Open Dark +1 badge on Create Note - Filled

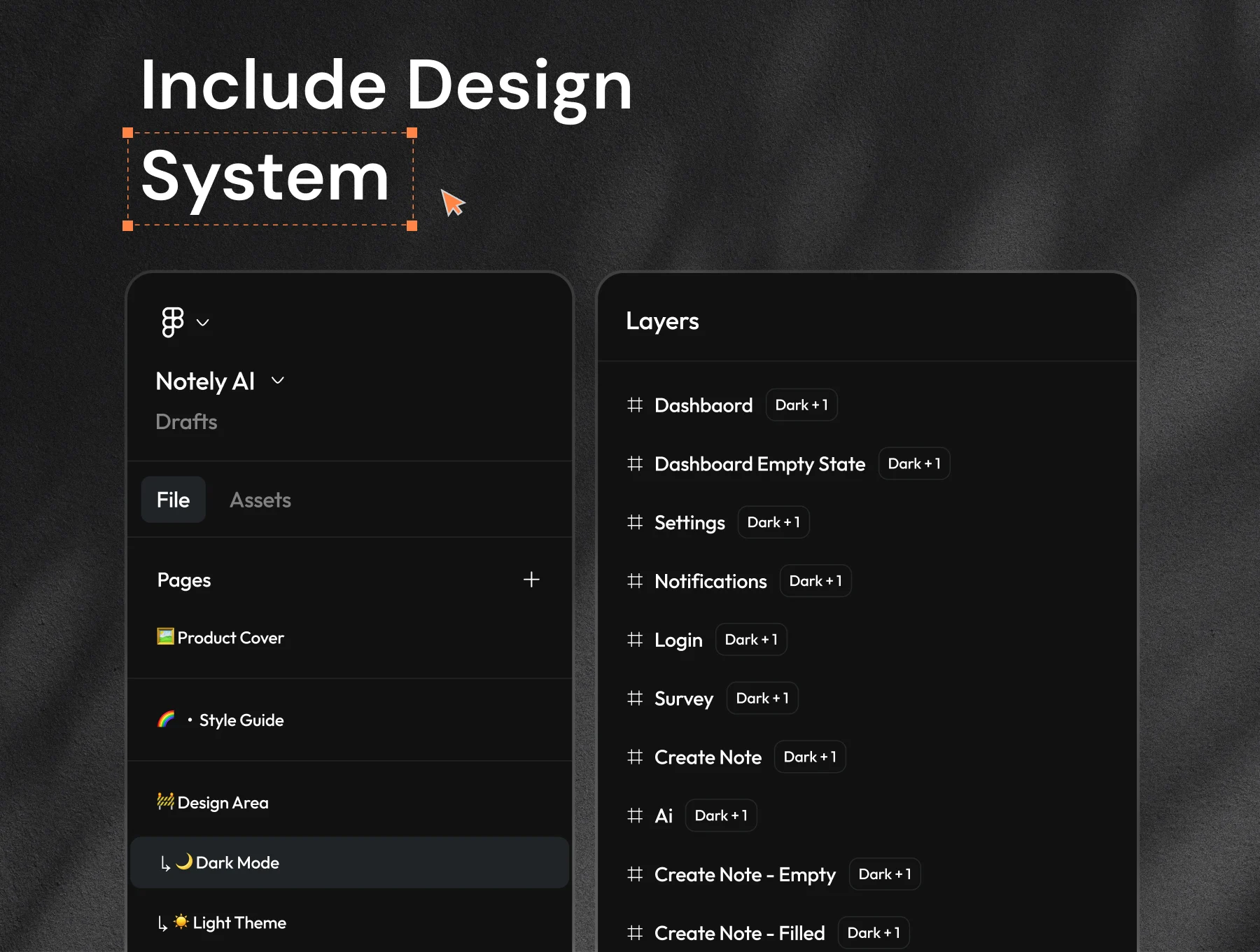pos(874,933)
